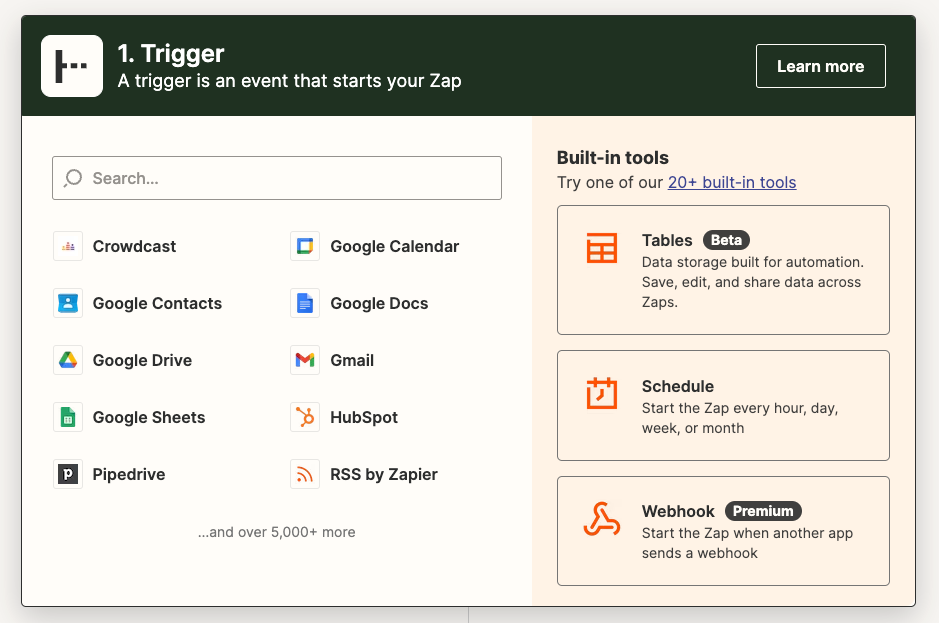This screenshot has height=623, width=939.
Task: Click the Trigger step icon in header
Action: click(72, 66)
